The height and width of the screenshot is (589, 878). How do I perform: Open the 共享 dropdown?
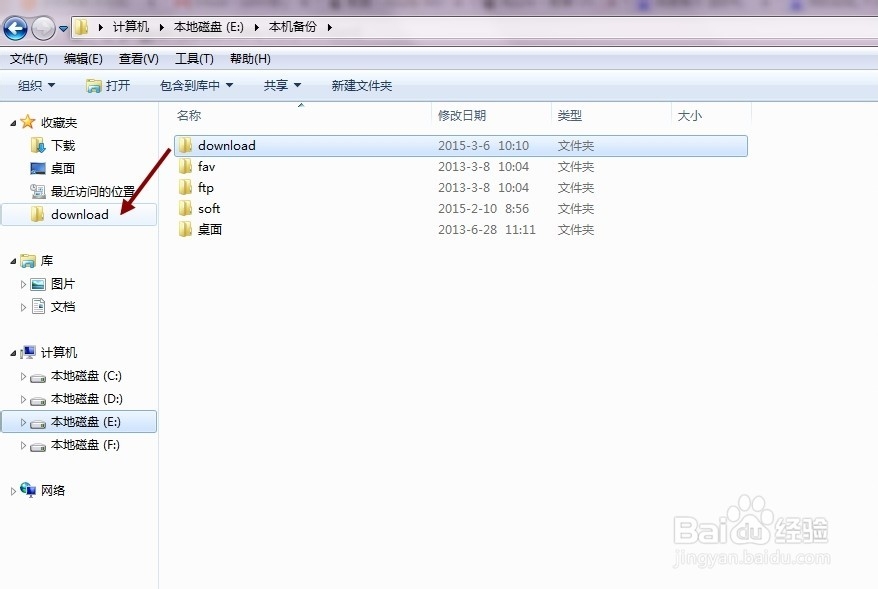282,86
